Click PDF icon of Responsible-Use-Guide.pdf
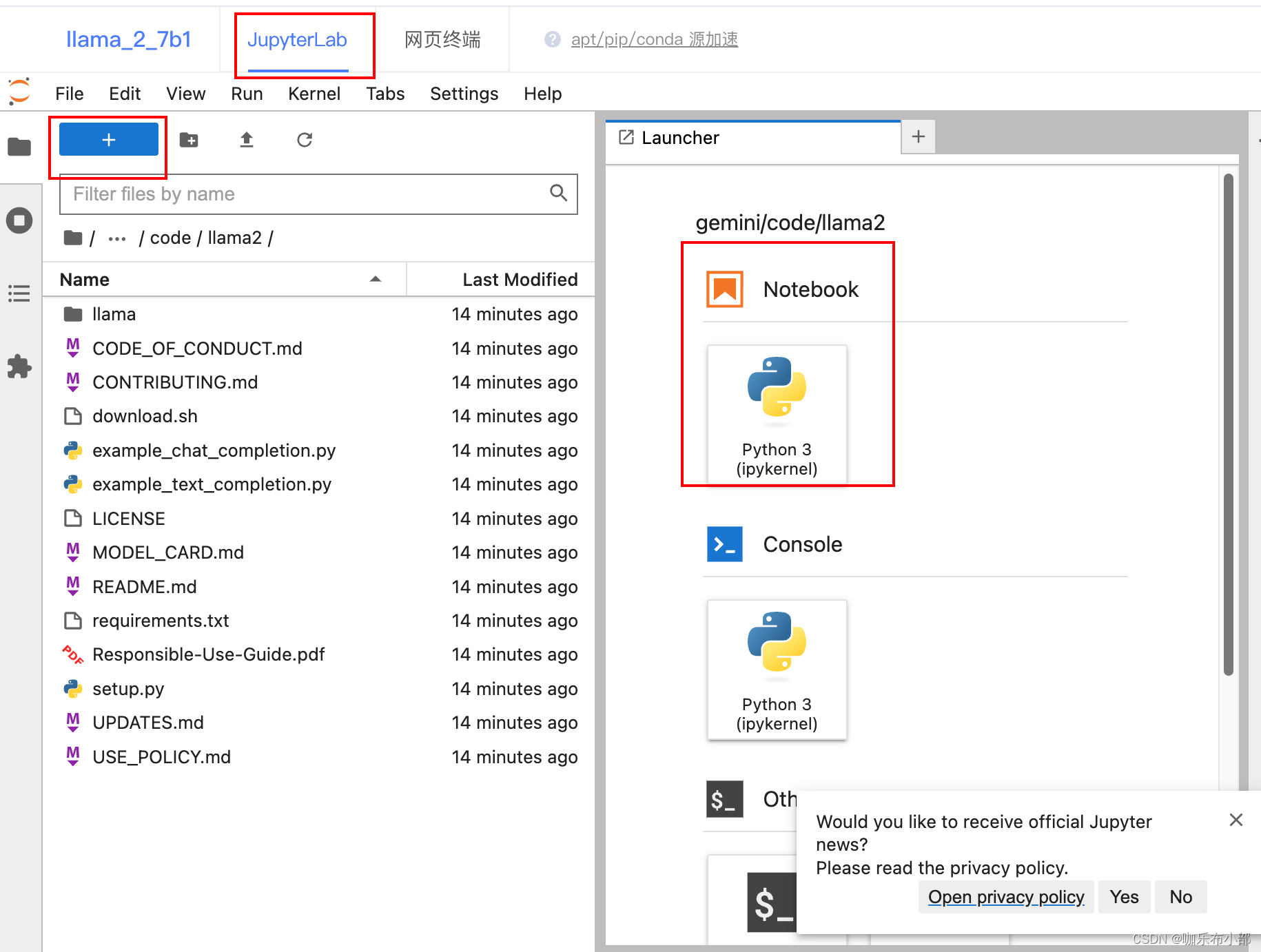Screen dimensions: 1261x952 [x=73, y=654]
